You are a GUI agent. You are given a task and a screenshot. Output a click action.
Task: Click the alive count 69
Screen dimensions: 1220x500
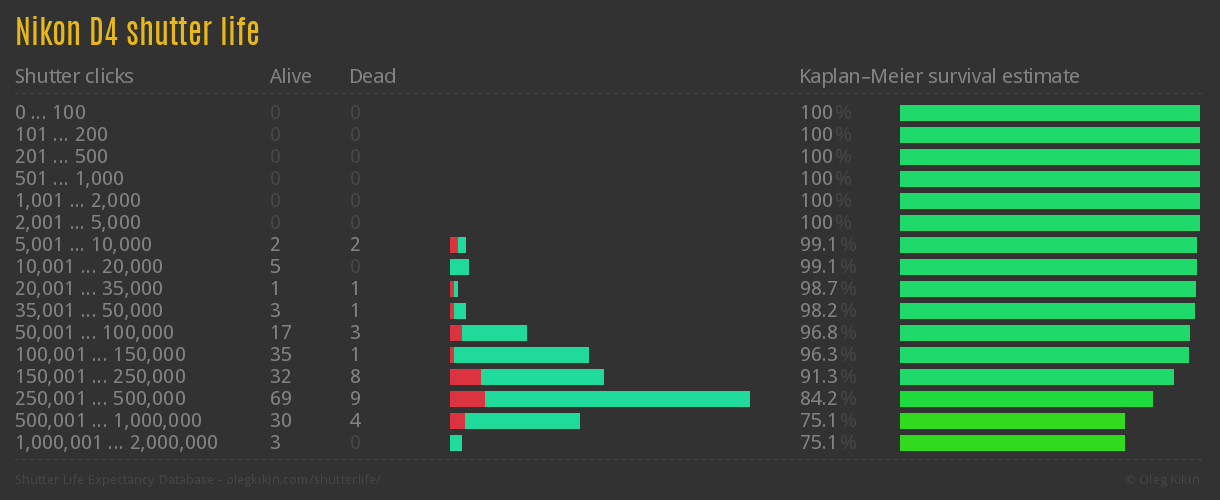[x=282, y=399]
